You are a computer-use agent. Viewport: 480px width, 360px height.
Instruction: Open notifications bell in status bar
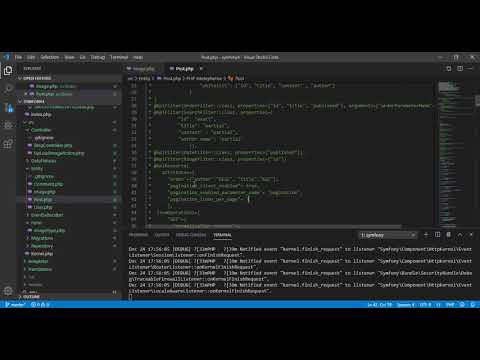point(473,305)
